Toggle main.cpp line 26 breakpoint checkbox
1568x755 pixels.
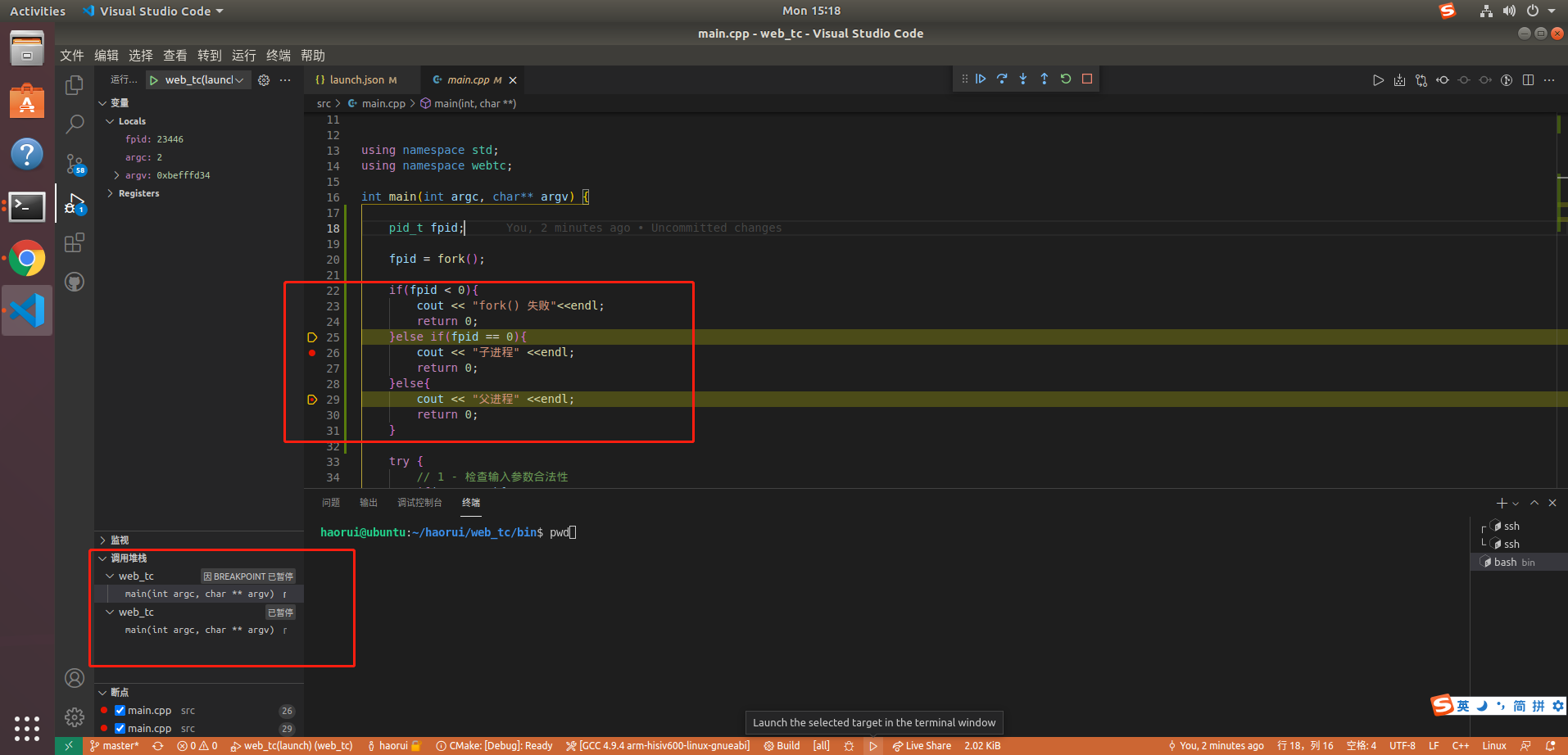tap(120, 711)
